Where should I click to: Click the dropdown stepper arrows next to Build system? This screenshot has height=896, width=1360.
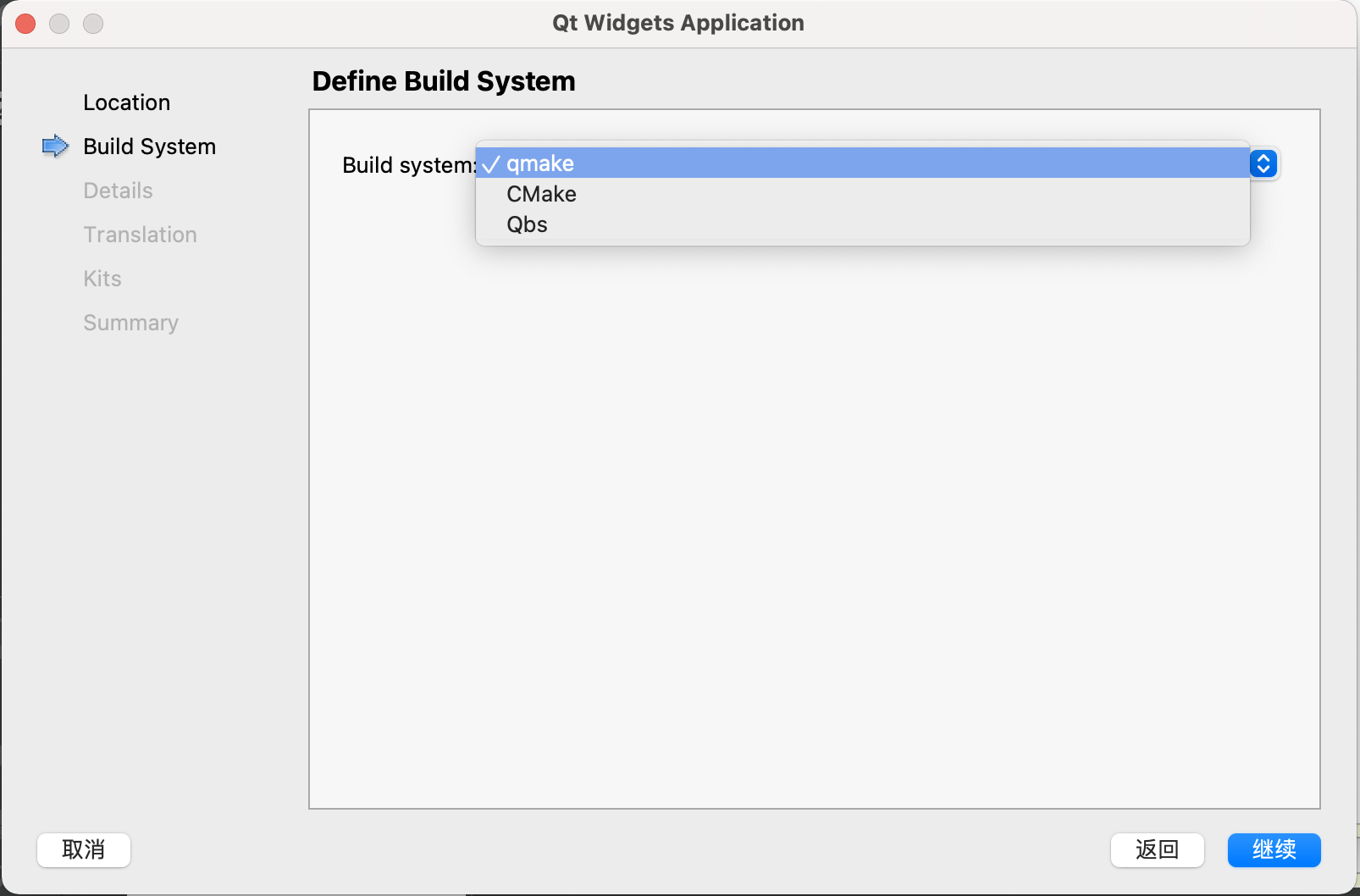(1263, 163)
